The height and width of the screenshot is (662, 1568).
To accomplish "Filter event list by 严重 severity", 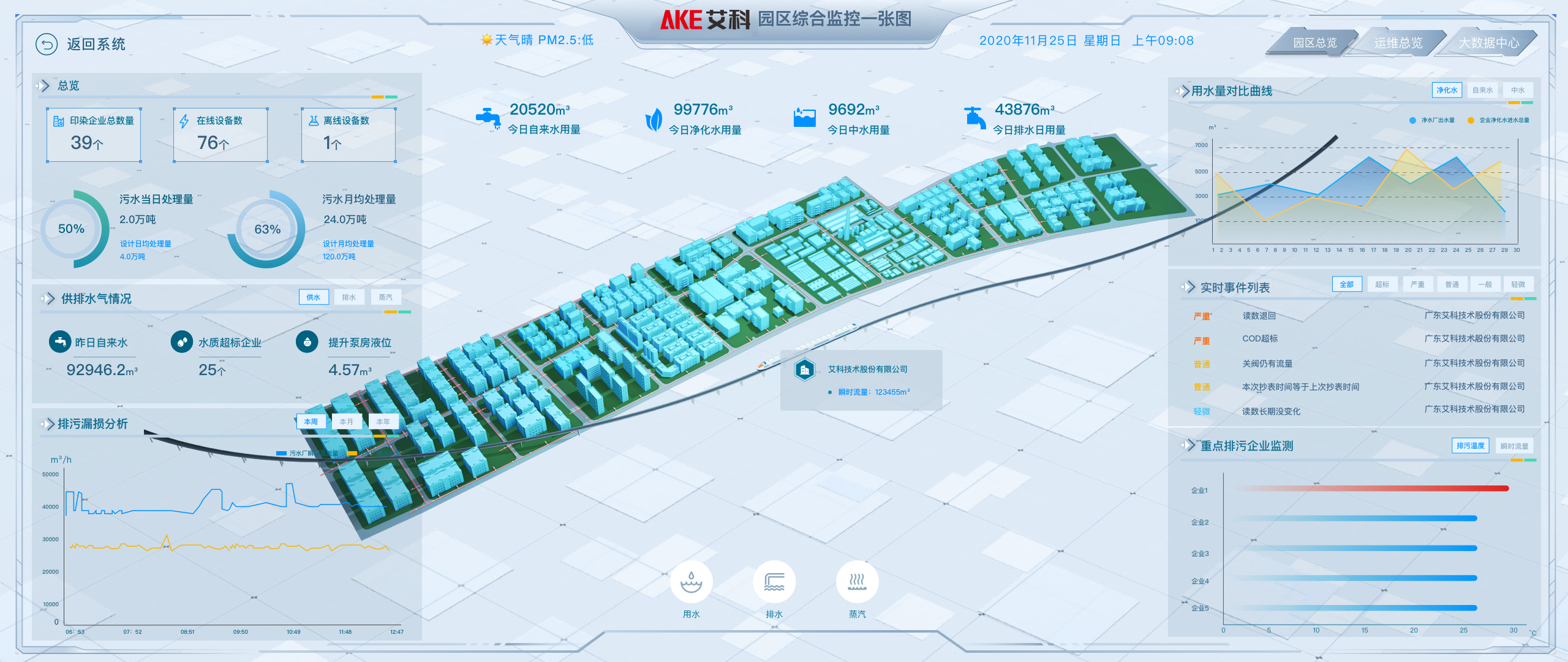I will [x=1417, y=284].
